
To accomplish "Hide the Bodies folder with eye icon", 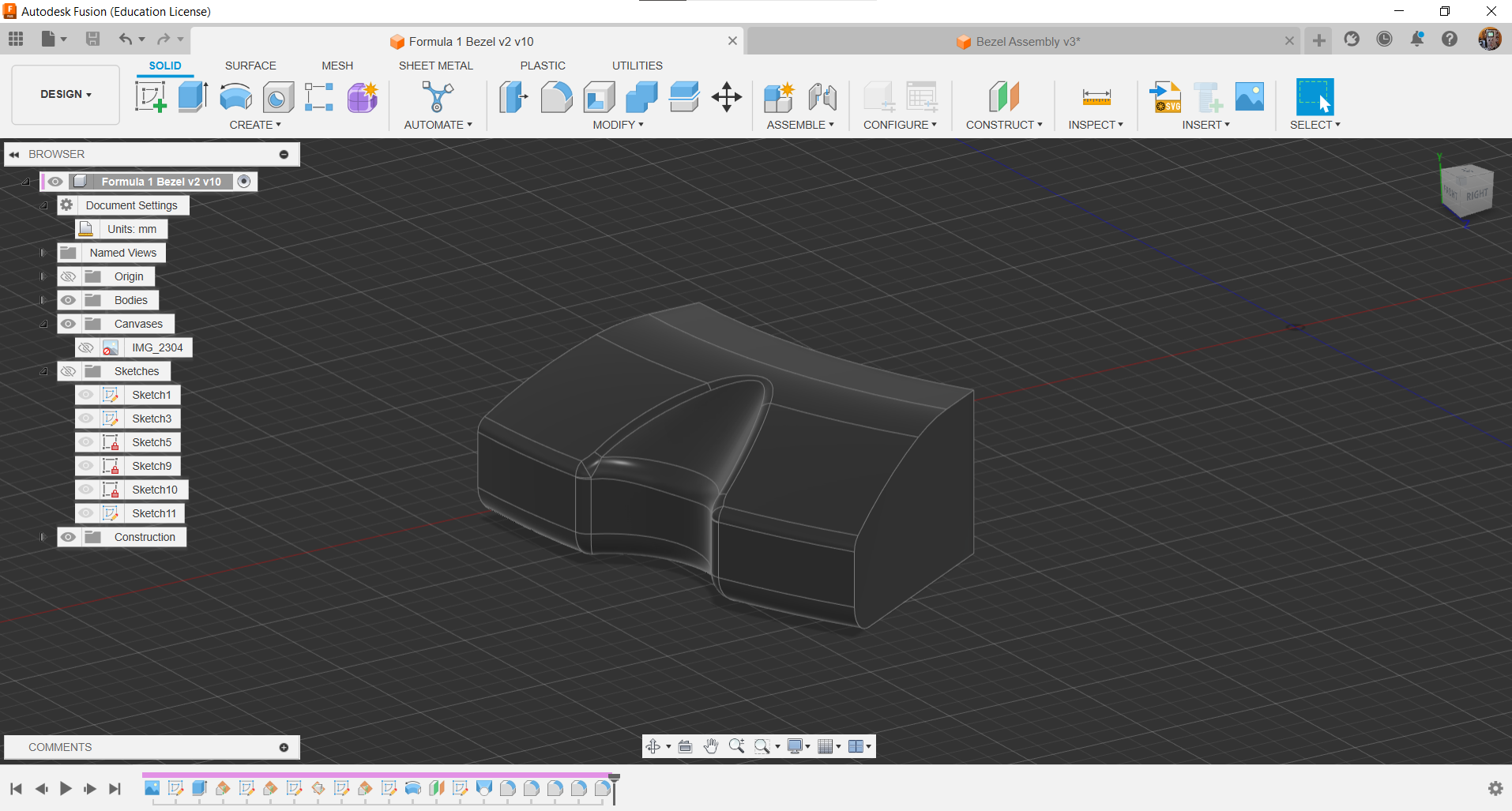I will point(69,300).
